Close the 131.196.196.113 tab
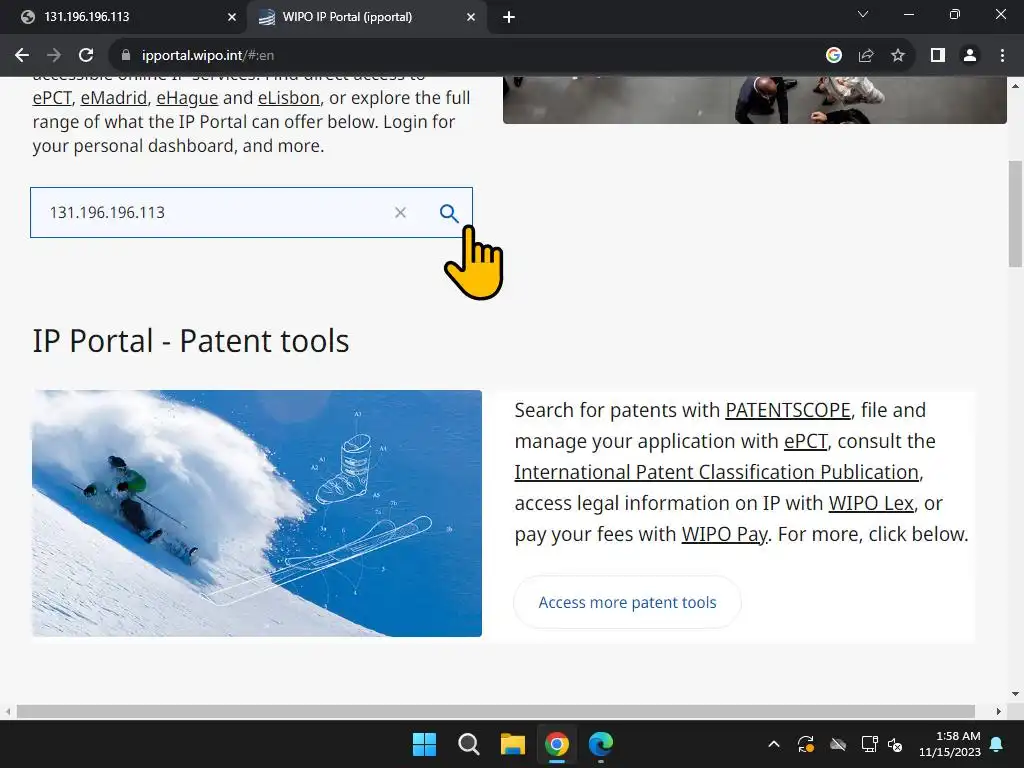This screenshot has width=1024, height=768. coord(232,17)
